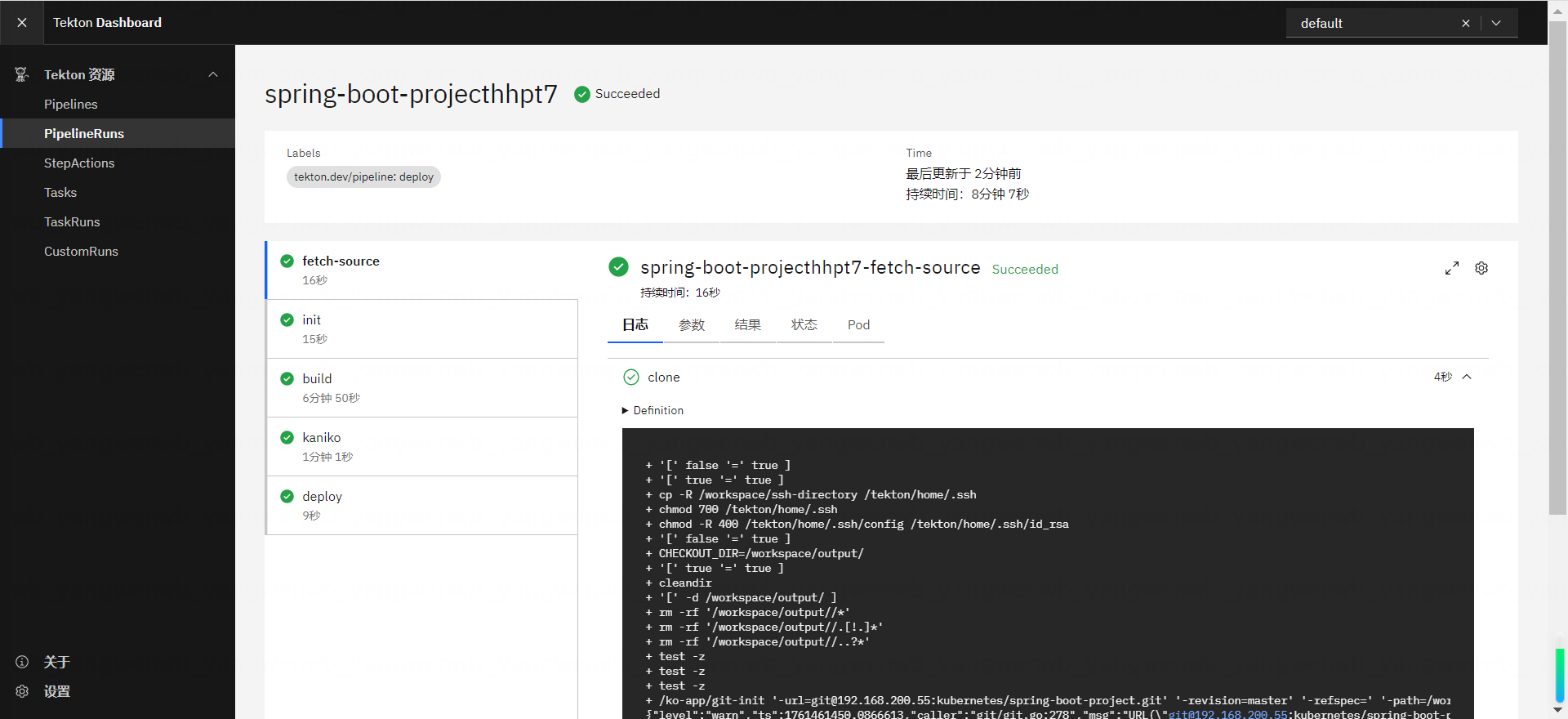Screen dimensions: 1568x719
Task: Close the side navigation menu
Action: pyautogui.click(x=22, y=23)
